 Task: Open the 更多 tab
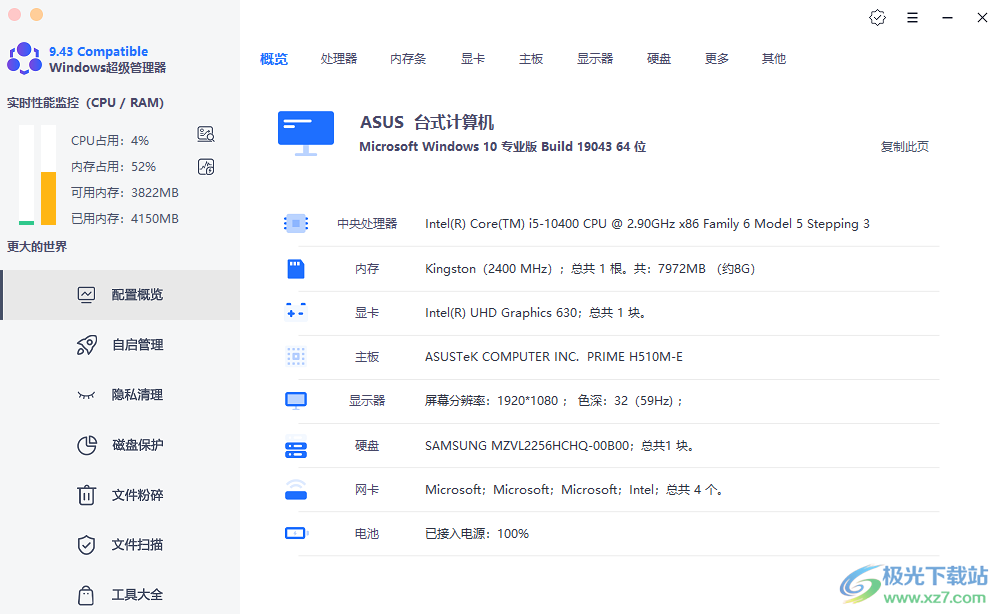tap(717, 59)
